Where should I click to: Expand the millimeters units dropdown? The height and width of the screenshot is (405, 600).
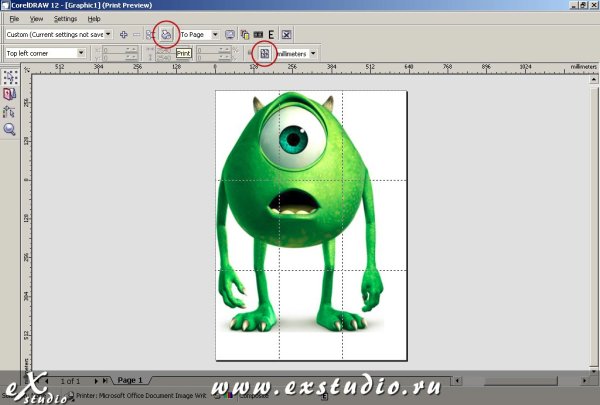(313, 54)
